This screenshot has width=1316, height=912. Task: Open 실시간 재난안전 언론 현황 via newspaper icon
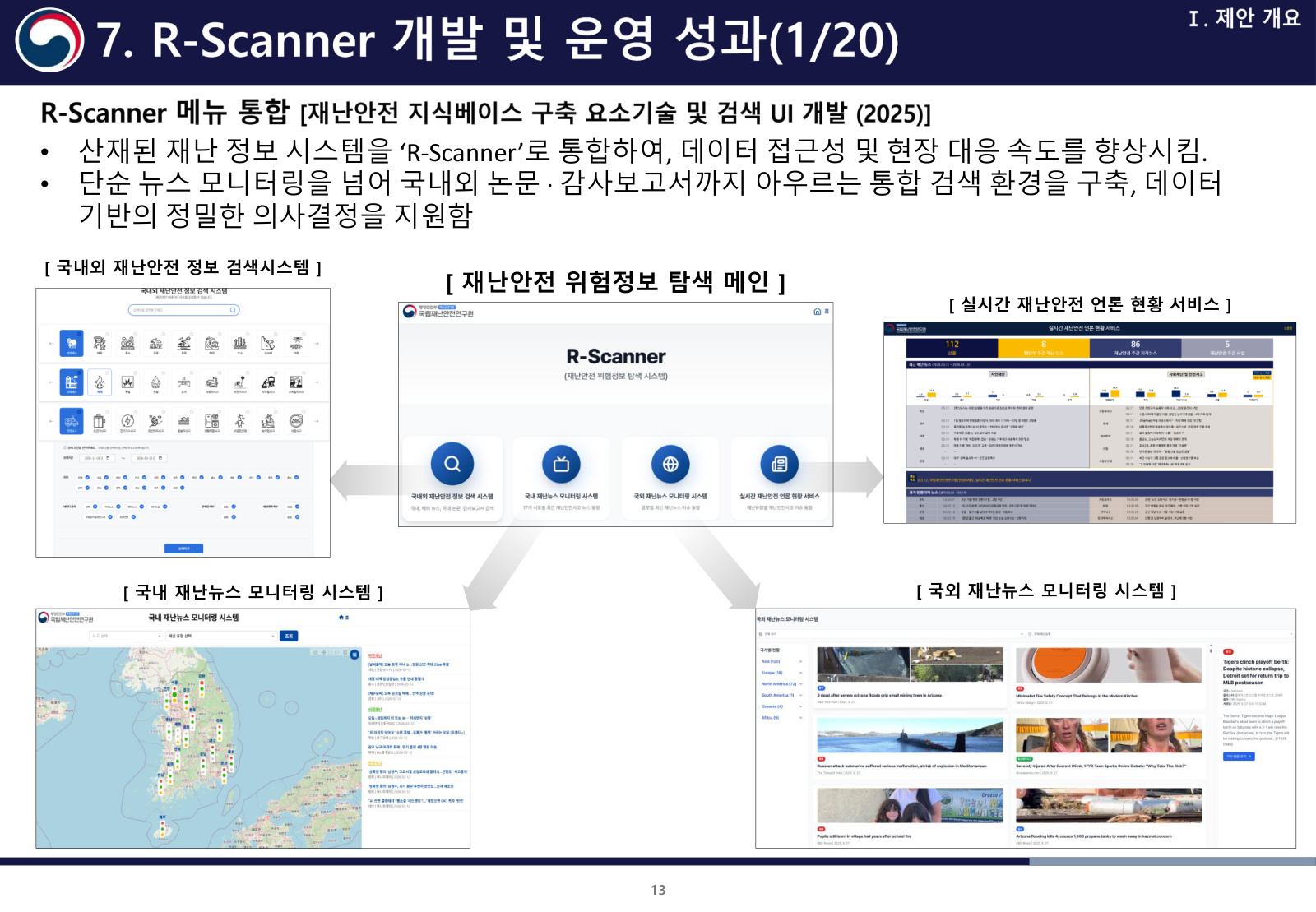pos(779,464)
